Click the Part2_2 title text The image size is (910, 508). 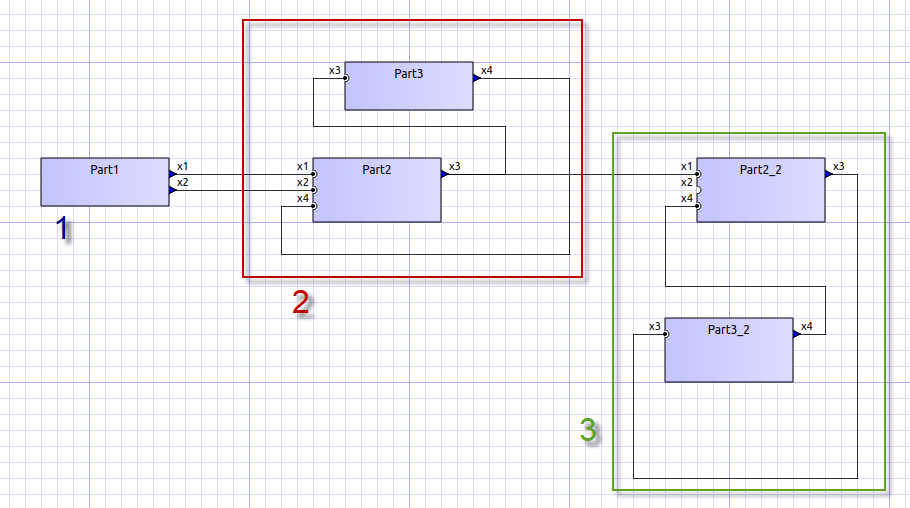pyautogui.click(x=760, y=170)
